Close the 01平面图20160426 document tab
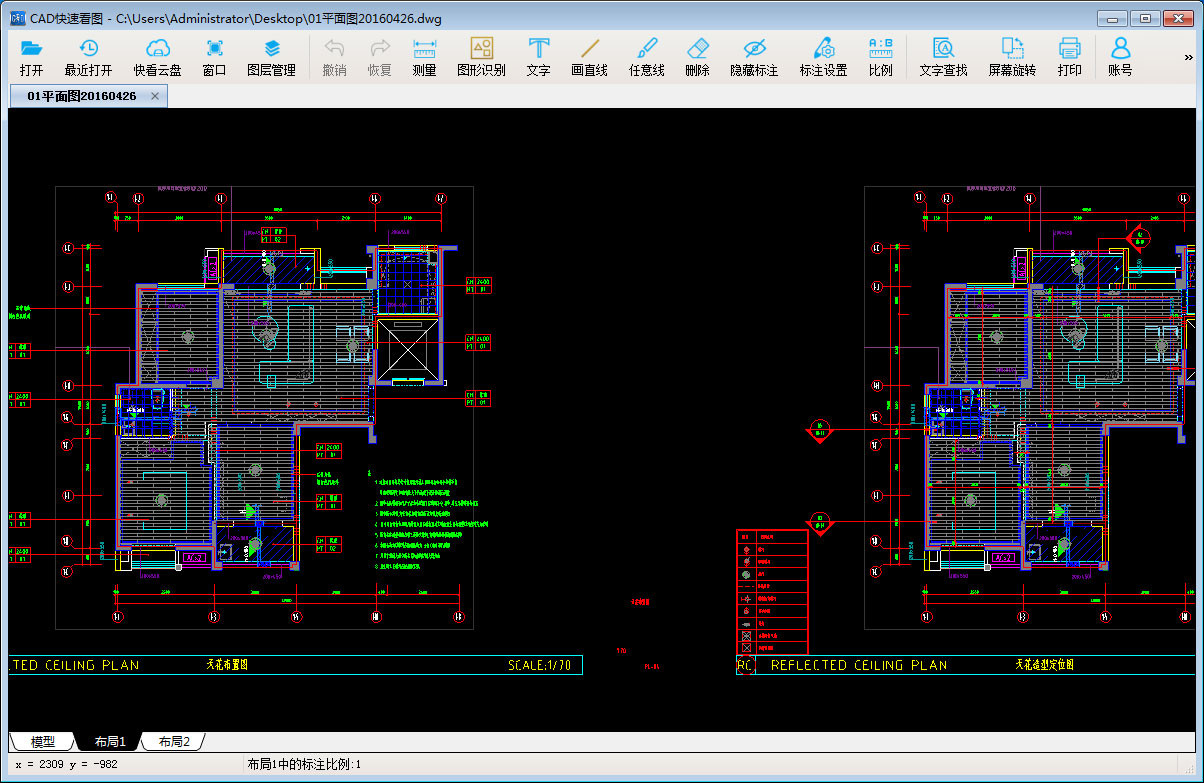 click(x=155, y=96)
